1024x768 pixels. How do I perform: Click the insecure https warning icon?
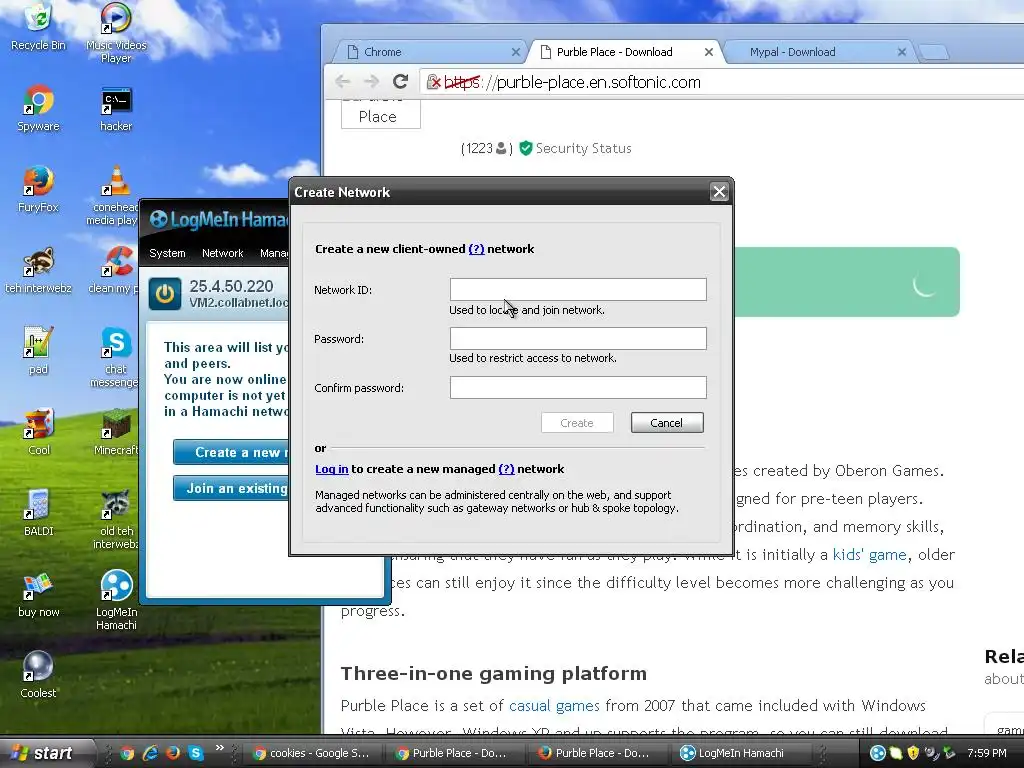point(434,82)
